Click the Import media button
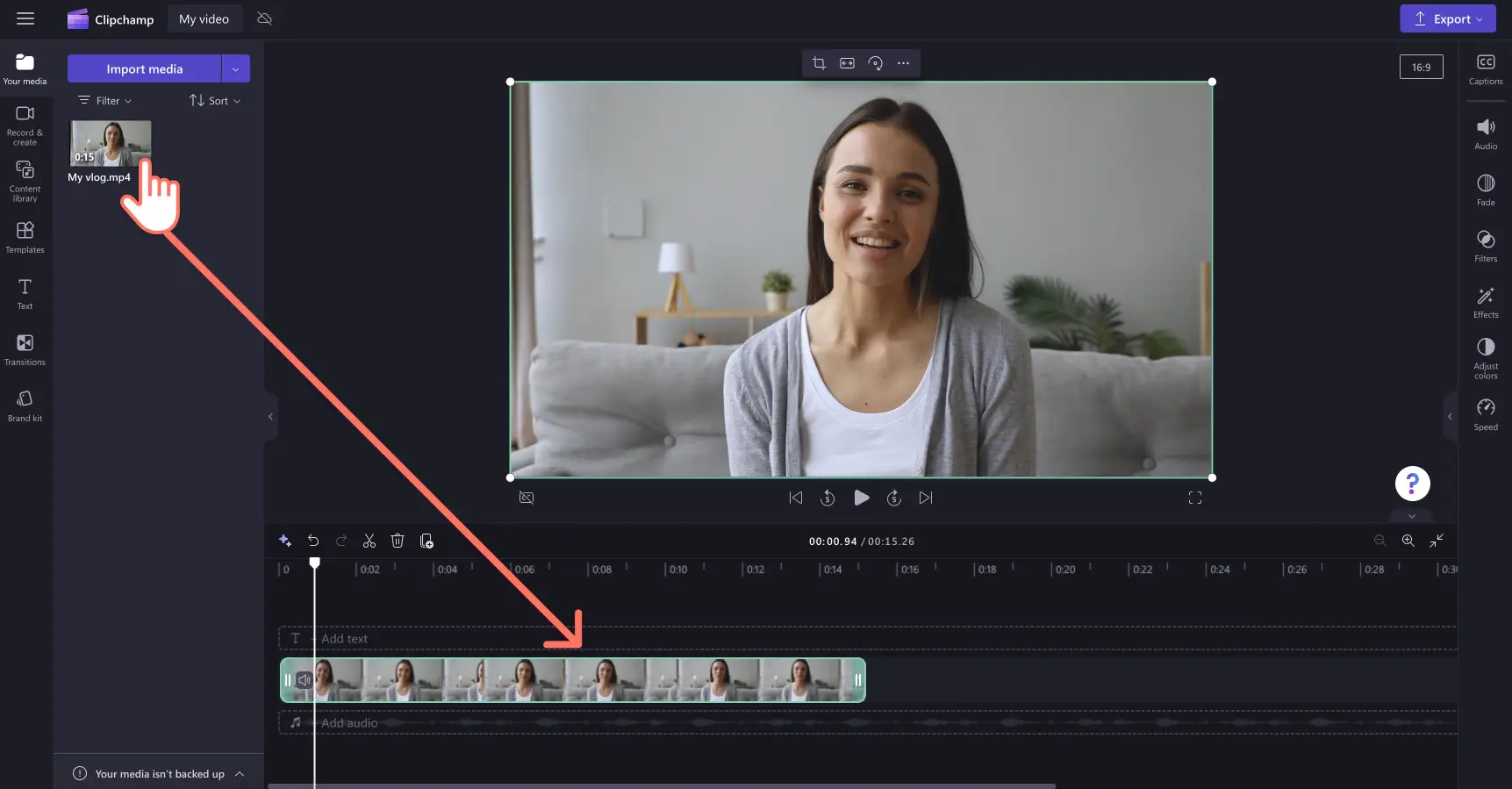This screenshot has width=1512, height=789. (144, 68)
